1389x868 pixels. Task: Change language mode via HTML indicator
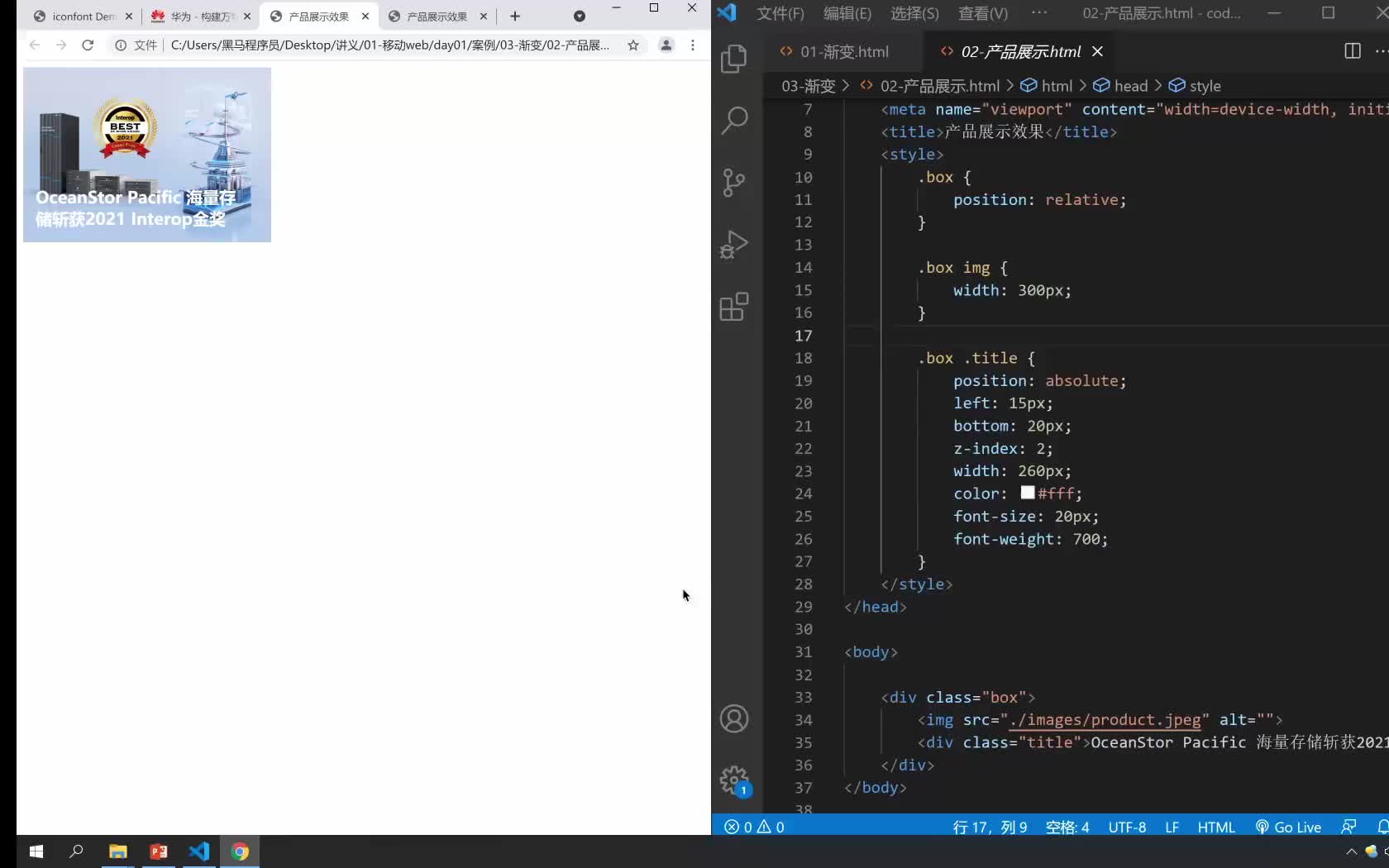(x=1216, y=827)
